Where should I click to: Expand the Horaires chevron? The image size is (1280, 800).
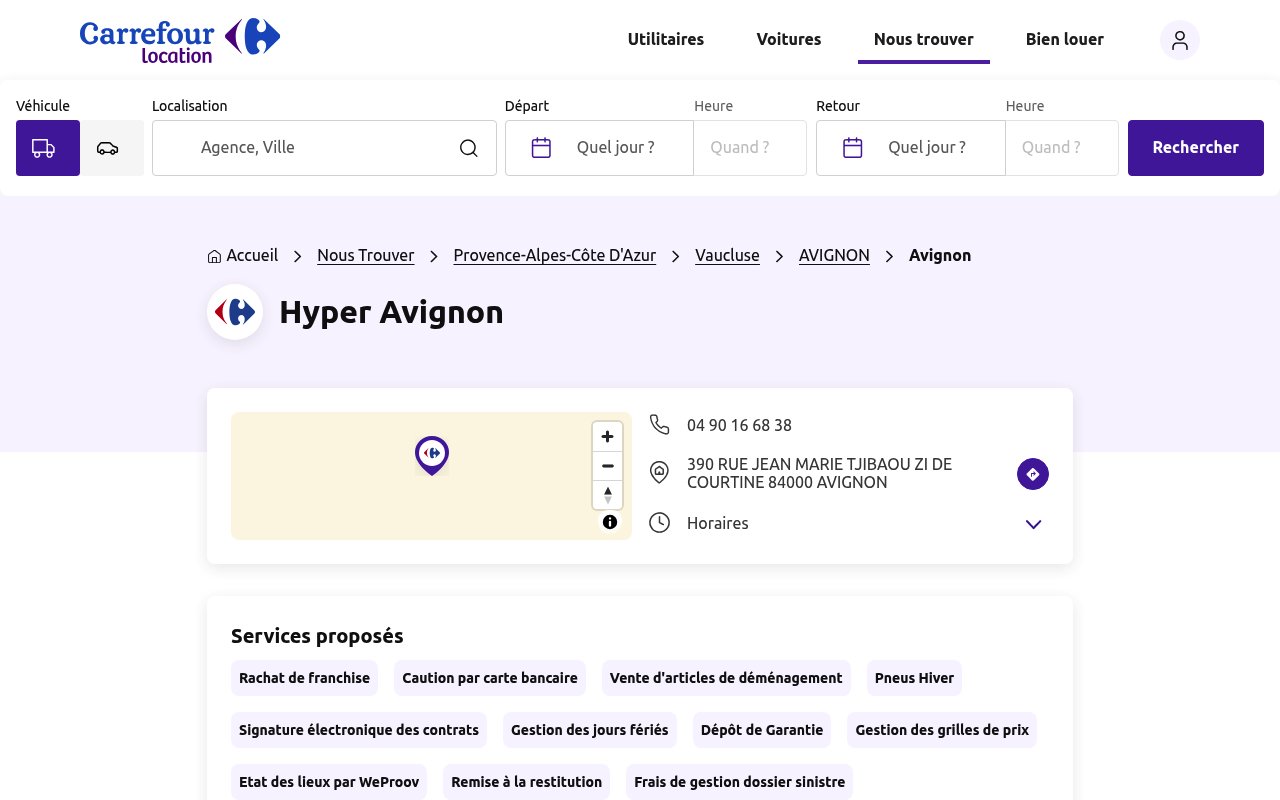coord(1033,524)
